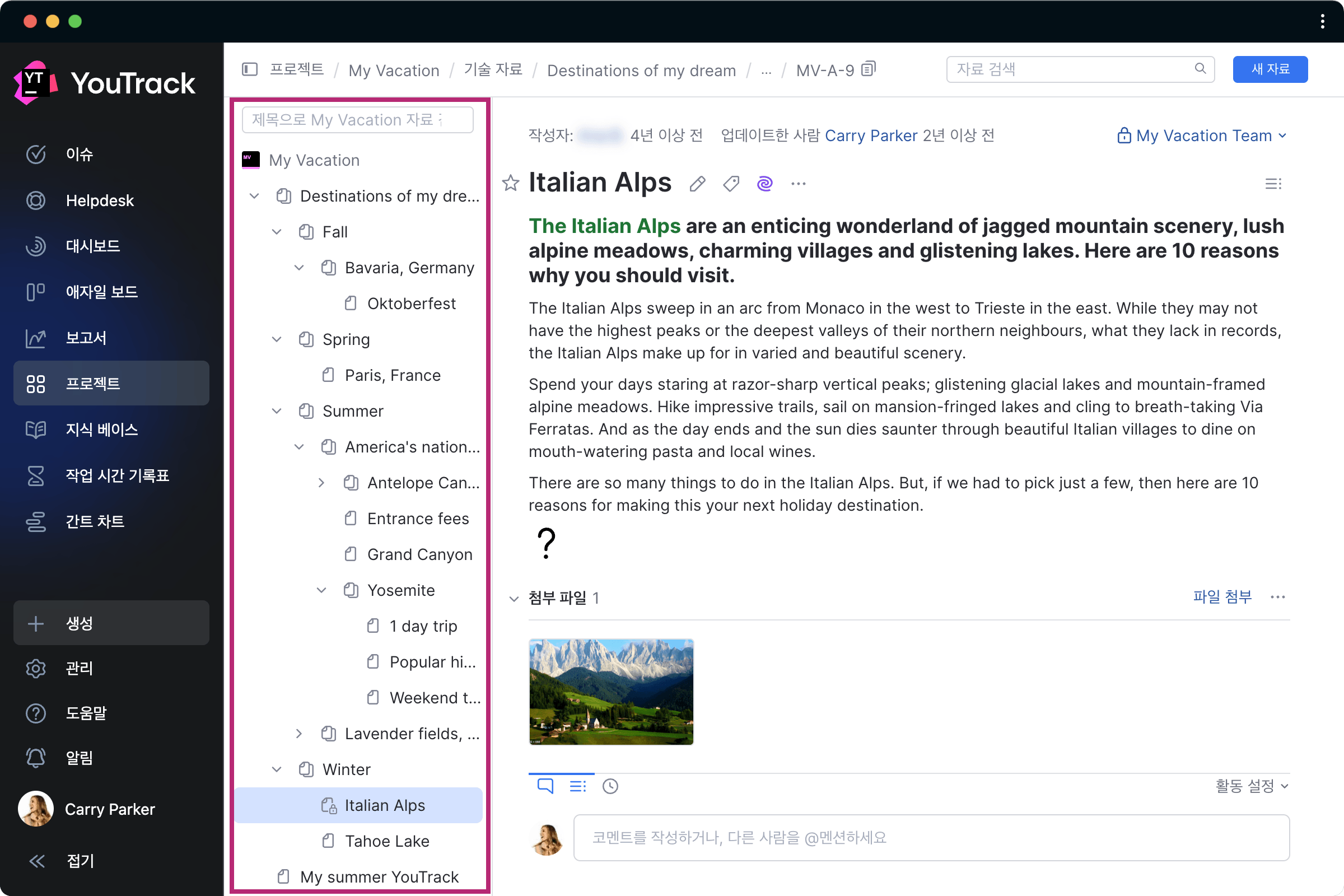
Task: Expand the Lavender fields tree node
Action: tap(299, 734)
